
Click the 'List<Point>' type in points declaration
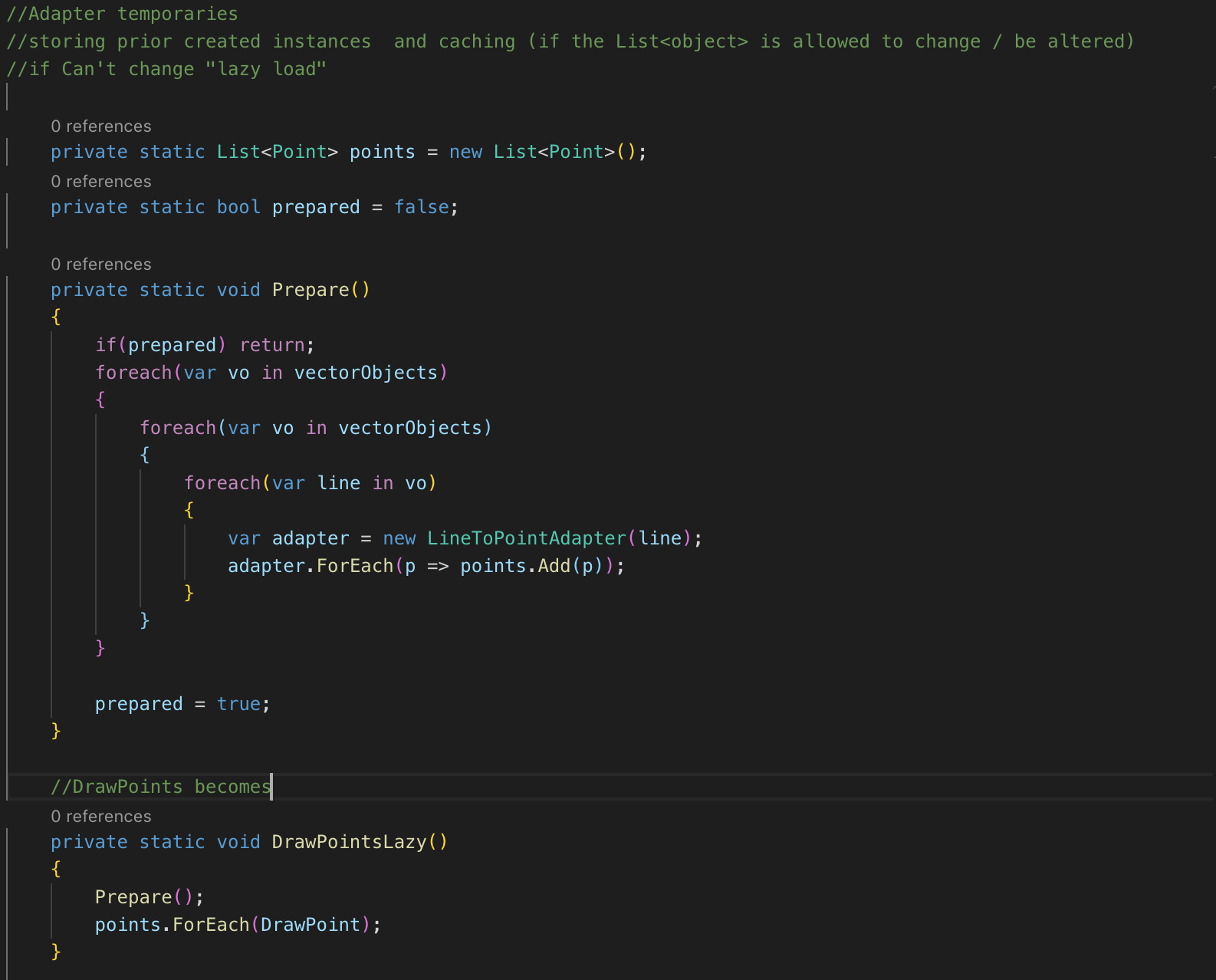click(278, 152)
